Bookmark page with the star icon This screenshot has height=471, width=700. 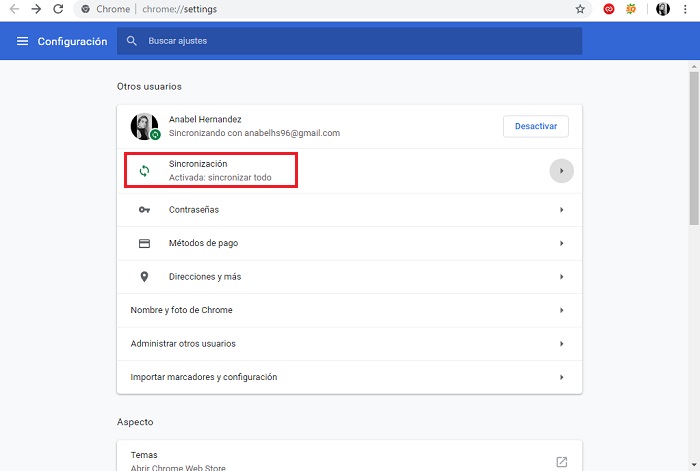[x=580, y=9]
